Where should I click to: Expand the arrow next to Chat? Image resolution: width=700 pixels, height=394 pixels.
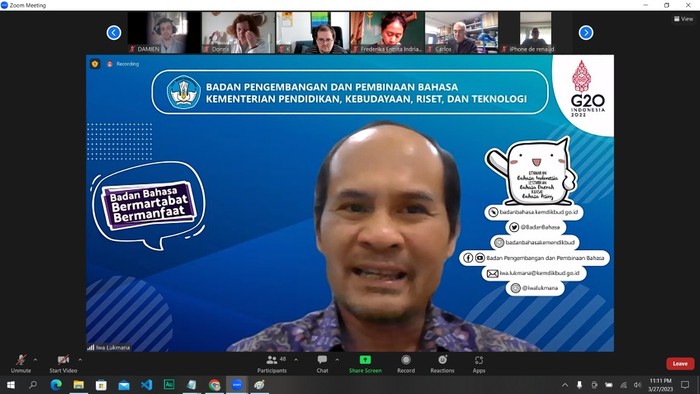pyautogui.click(x=337, y=360)
